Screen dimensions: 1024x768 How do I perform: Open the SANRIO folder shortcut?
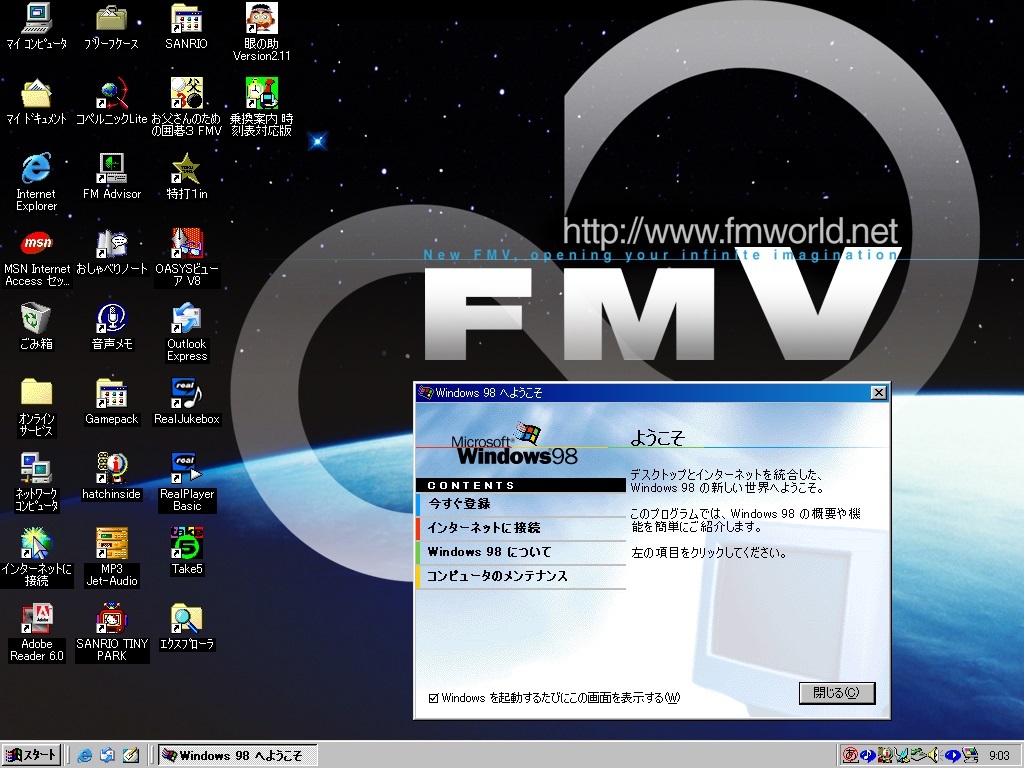point(186,26)
